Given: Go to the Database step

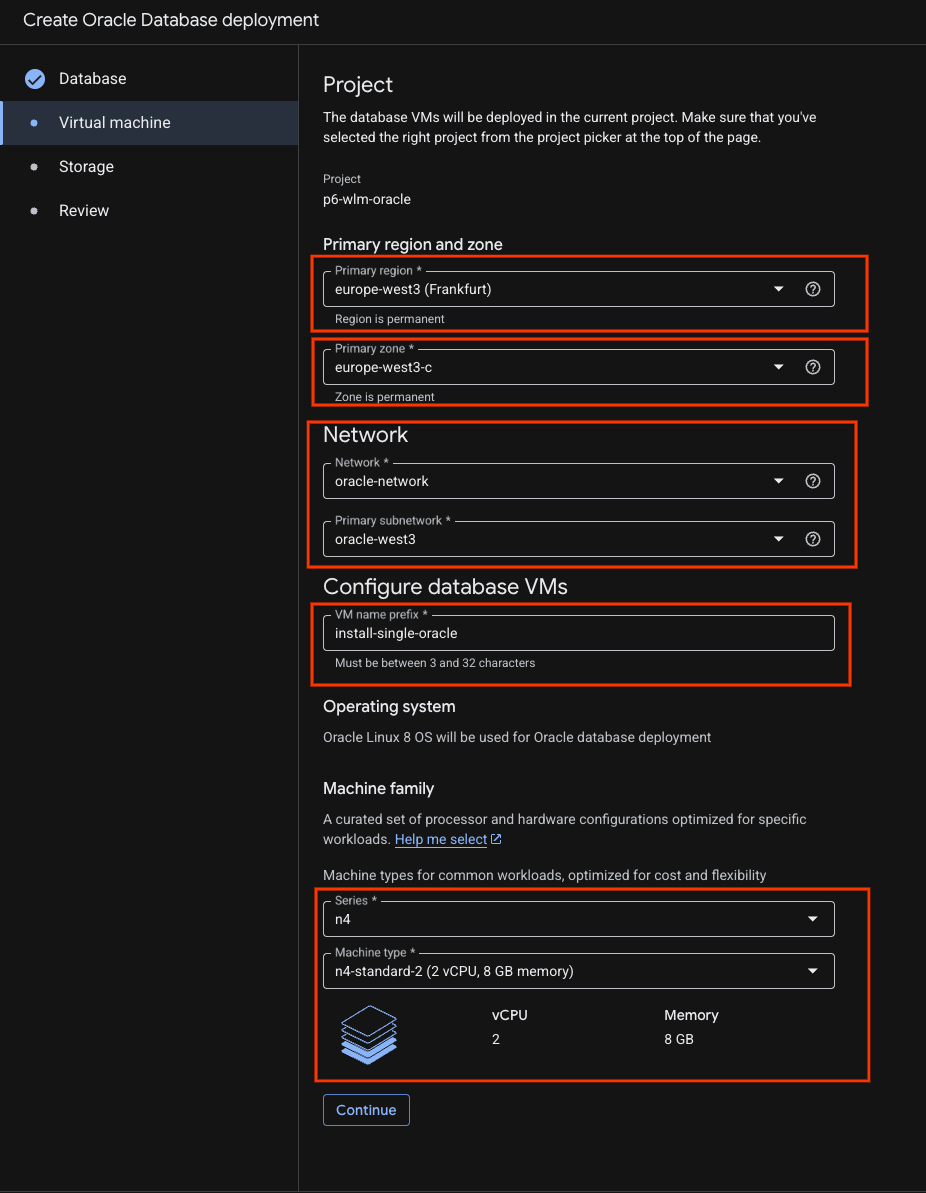Looking at the screenshot, I should click(149, 78).
